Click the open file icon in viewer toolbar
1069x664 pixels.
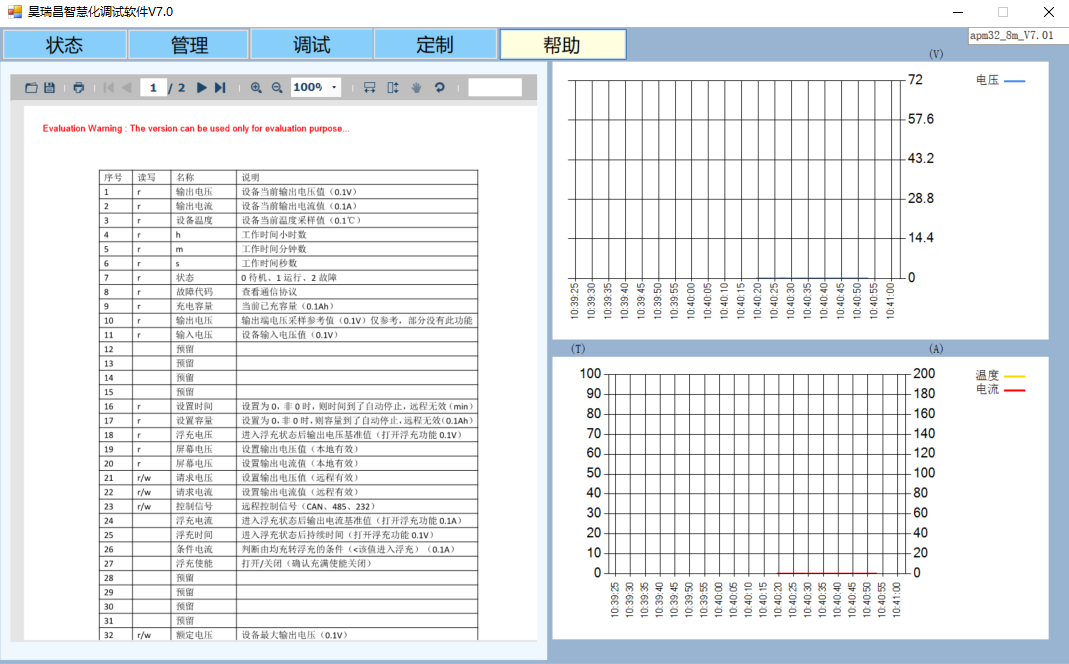click(x=31, y=88)
